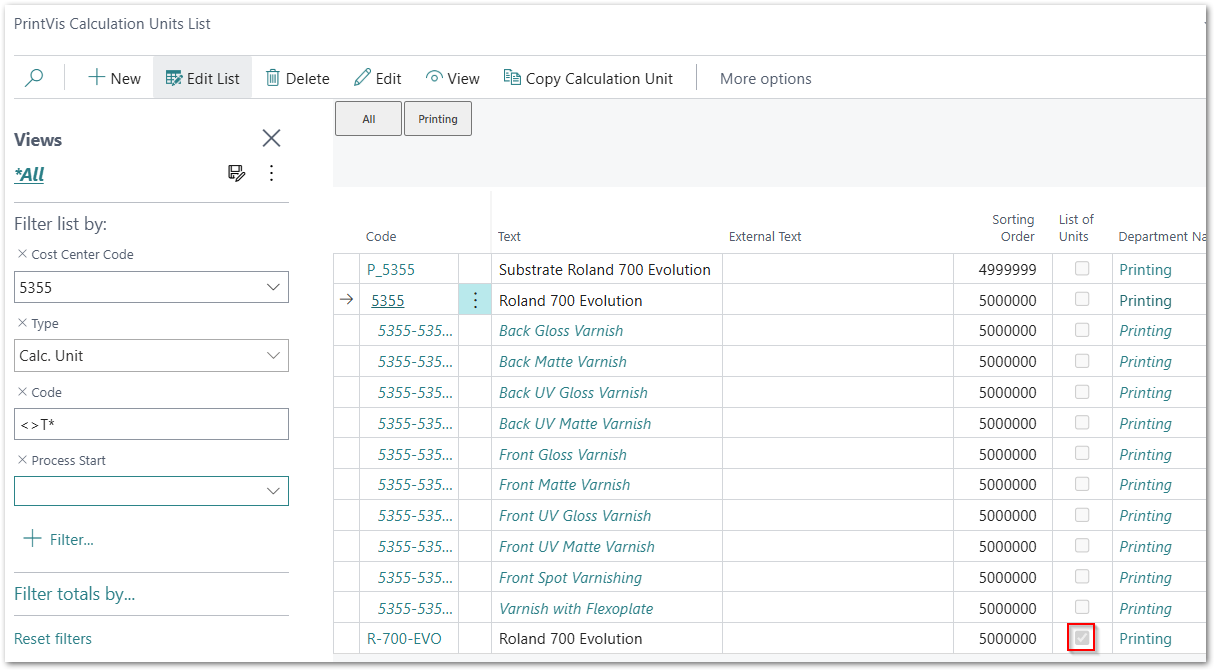Click External Text cell for 5355 row

click(838, 300)
